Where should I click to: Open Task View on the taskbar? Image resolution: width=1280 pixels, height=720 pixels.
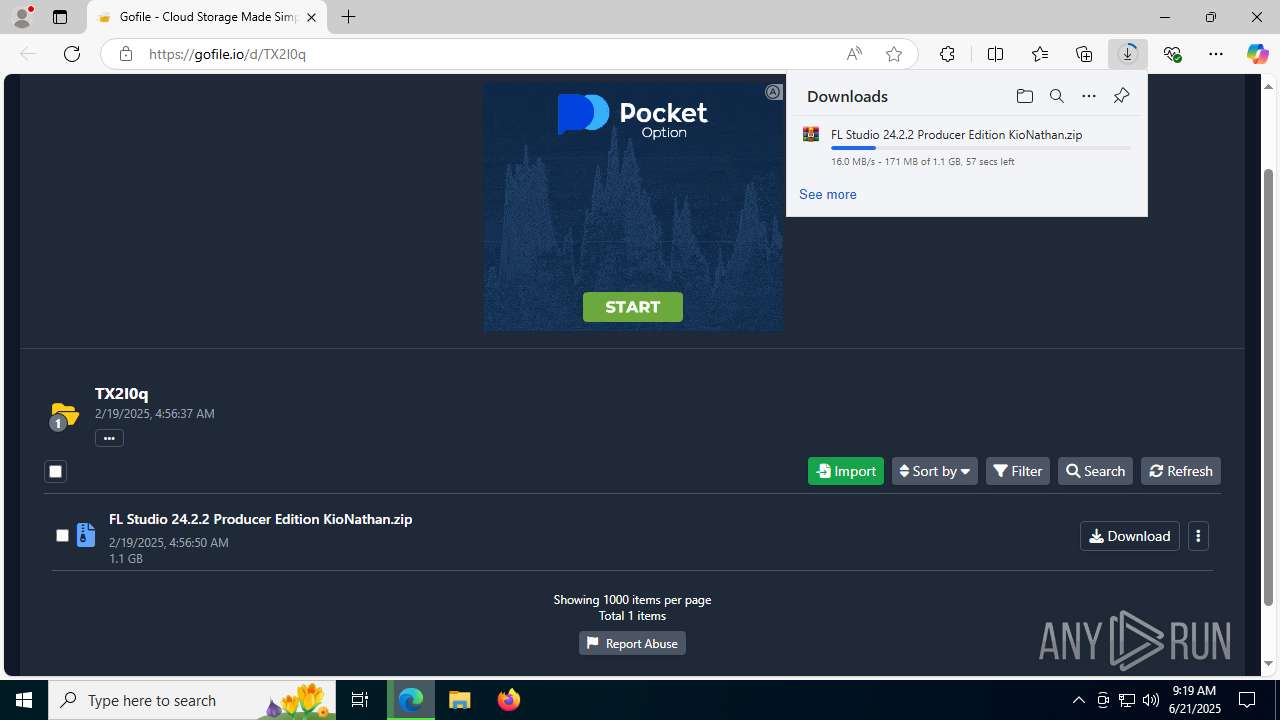pyautogui.click(x=360, y=700)
